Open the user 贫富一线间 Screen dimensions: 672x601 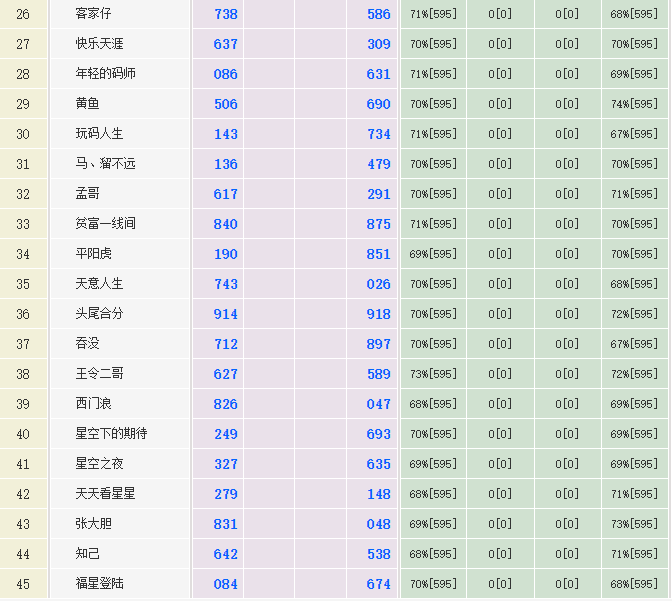(x=106, y=224)
